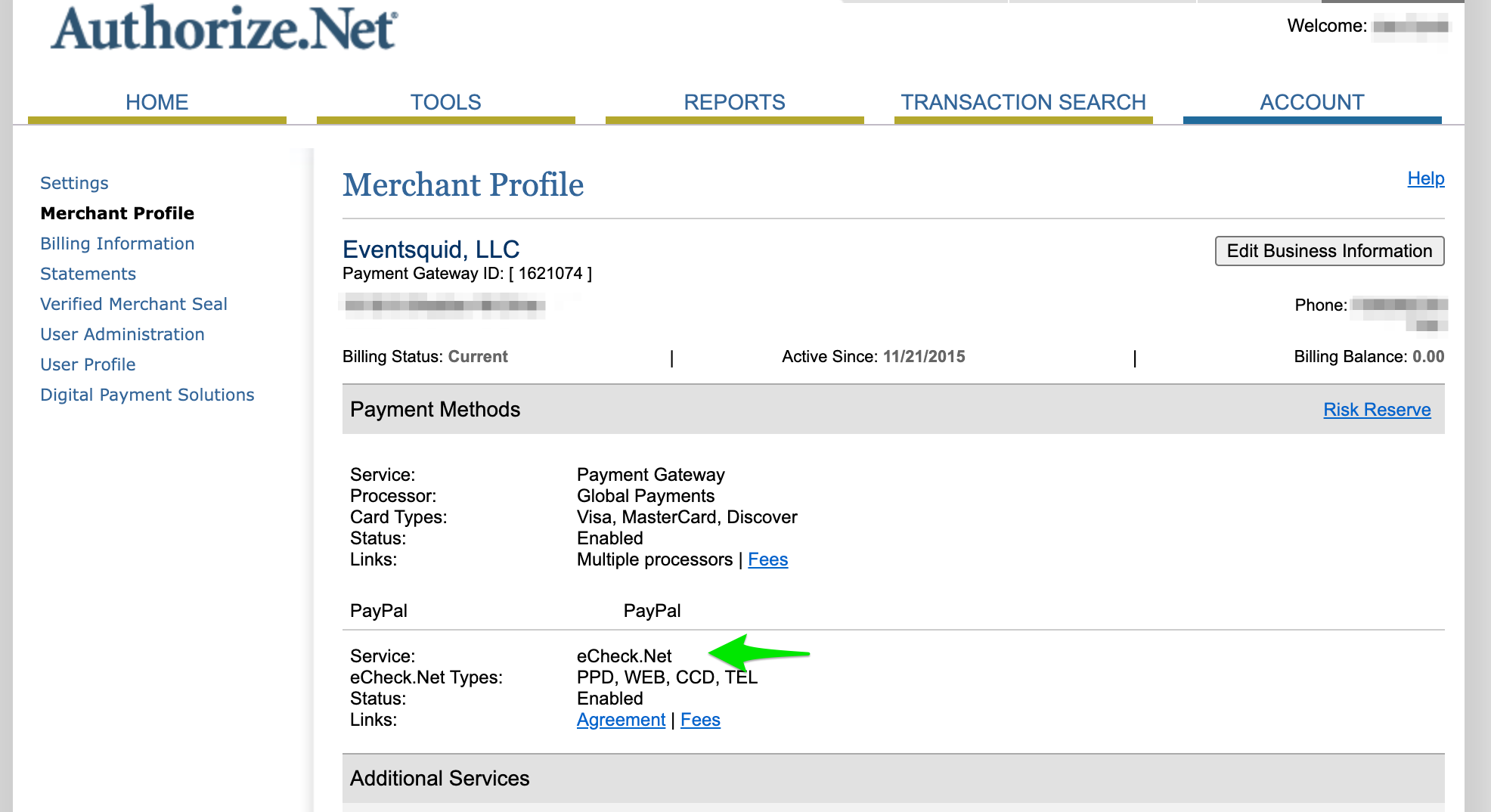
Task: Click Edit Business Information button
Action: tap(1329, 251)
